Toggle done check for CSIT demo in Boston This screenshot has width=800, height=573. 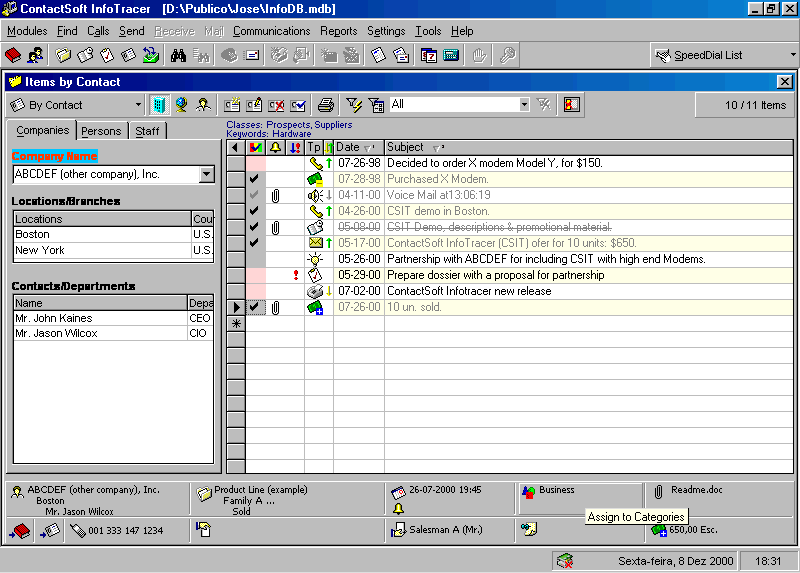point(255,211)
